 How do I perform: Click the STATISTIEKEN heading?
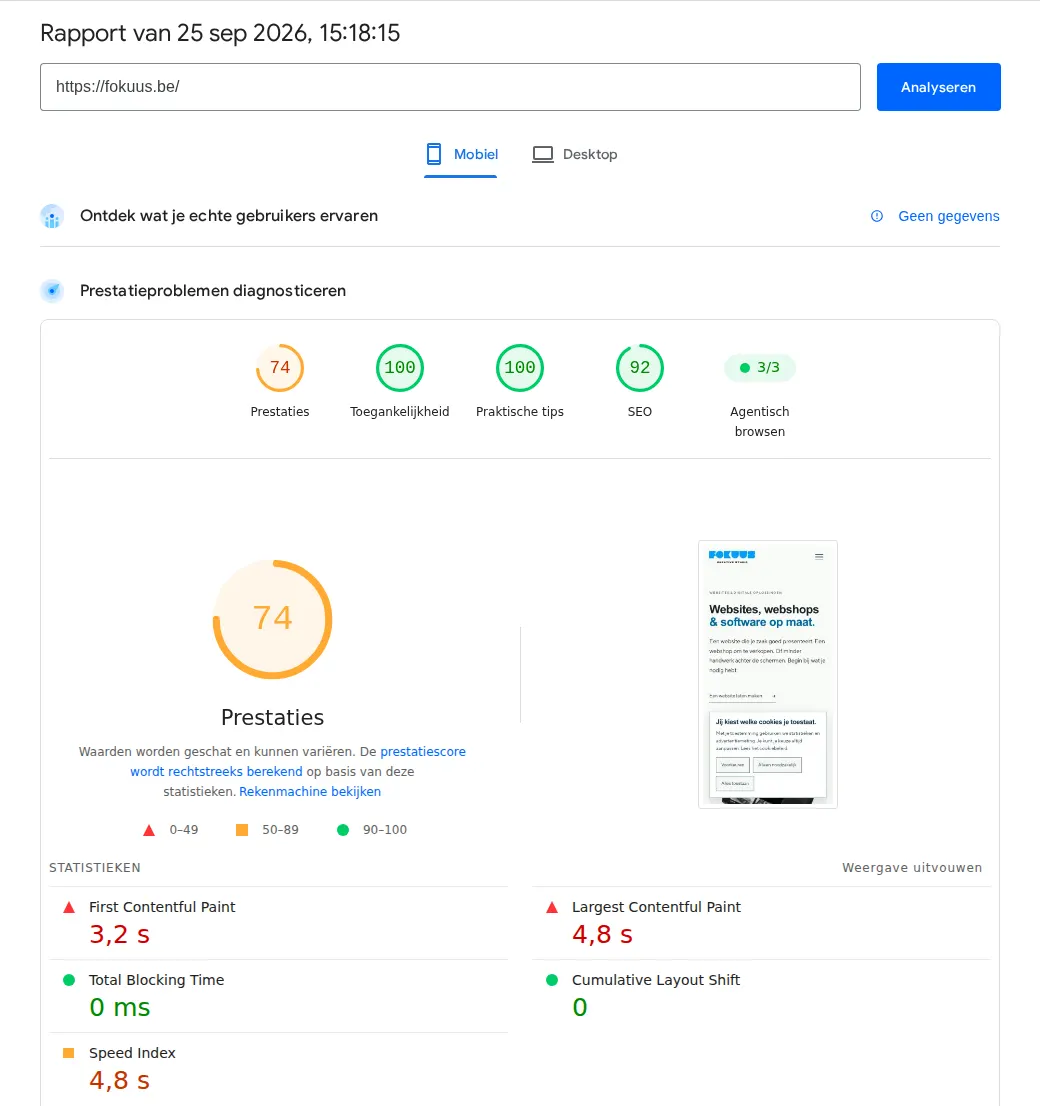95,868
